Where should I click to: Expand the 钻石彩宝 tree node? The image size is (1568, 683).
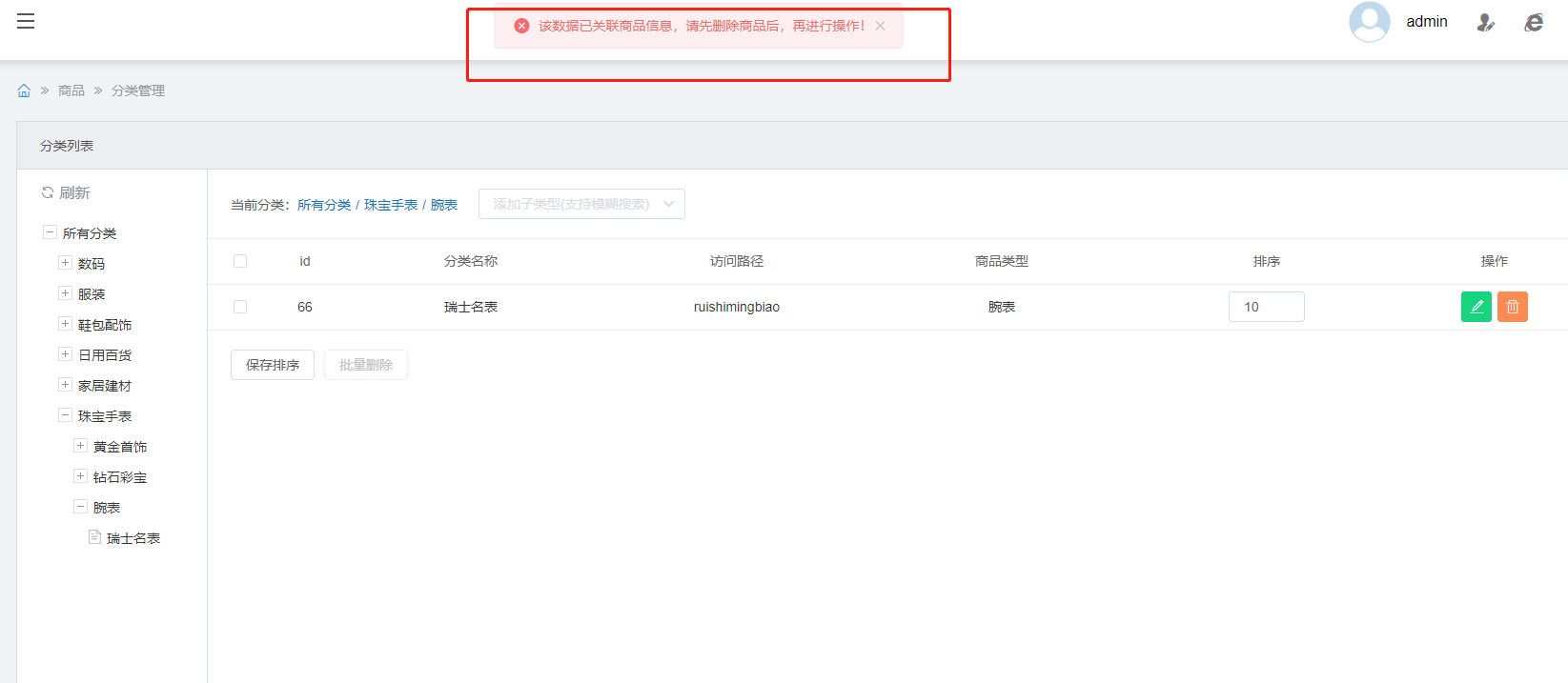click(80, 476)
